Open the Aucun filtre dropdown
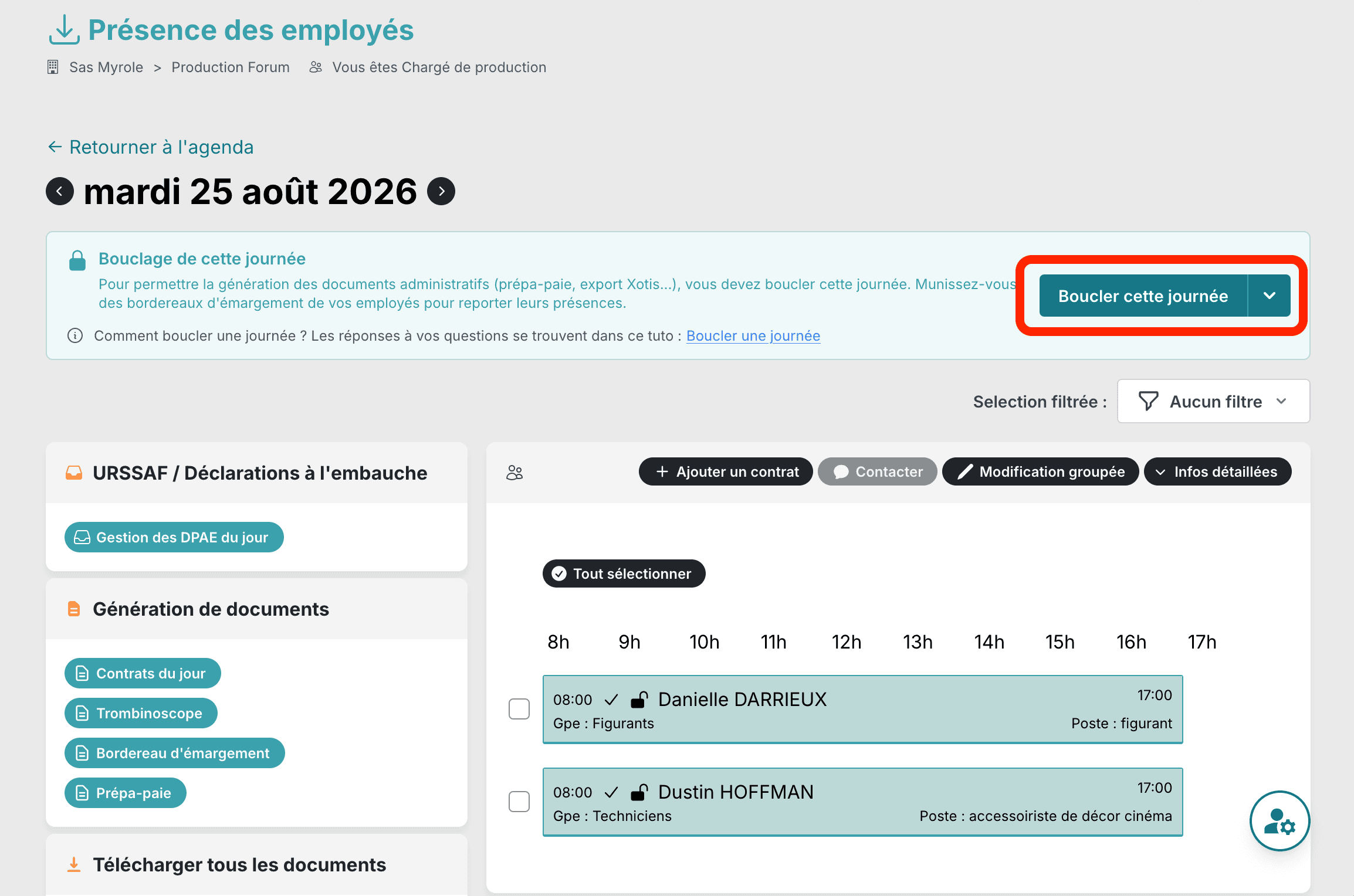1354x896 pixels. [1213, 401]
